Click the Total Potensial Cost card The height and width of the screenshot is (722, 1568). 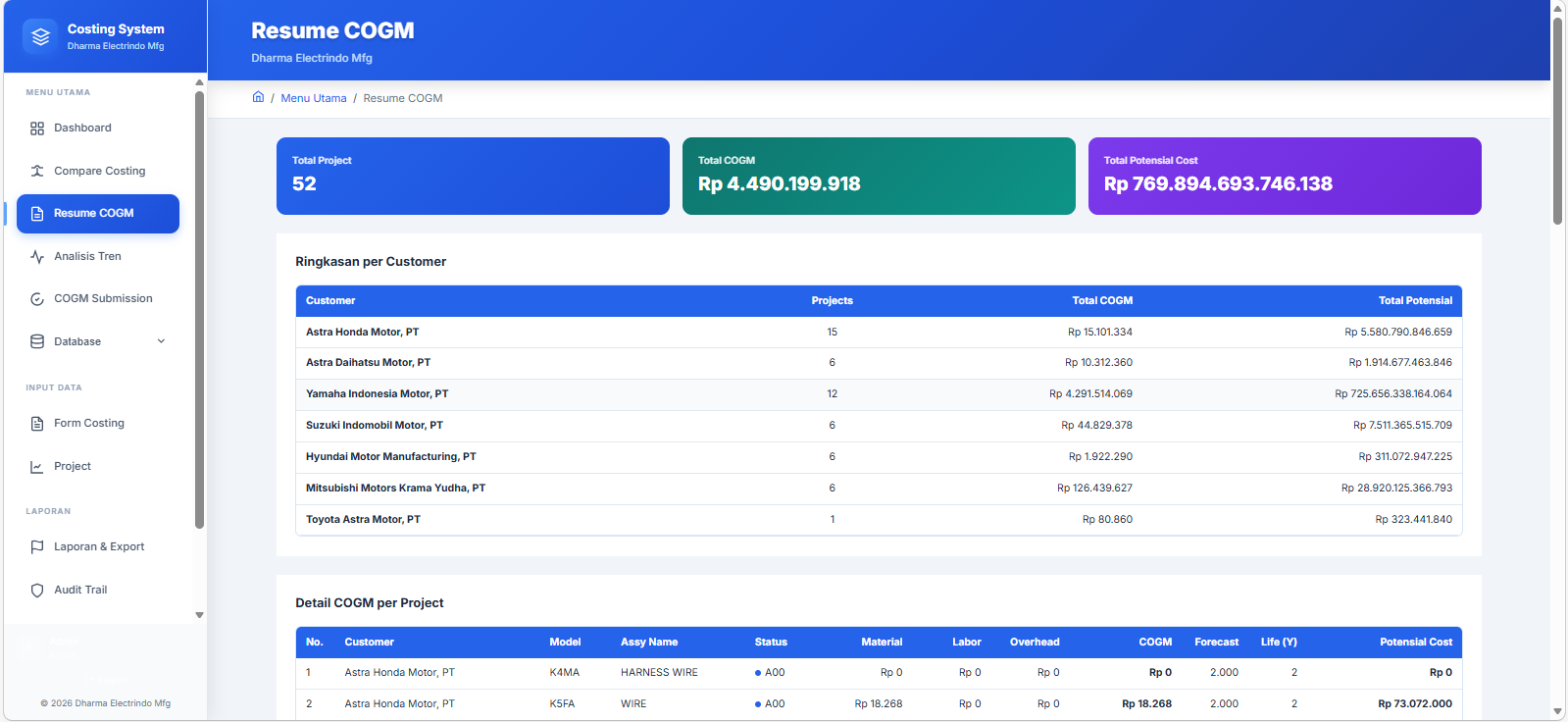click(1285, 176)
